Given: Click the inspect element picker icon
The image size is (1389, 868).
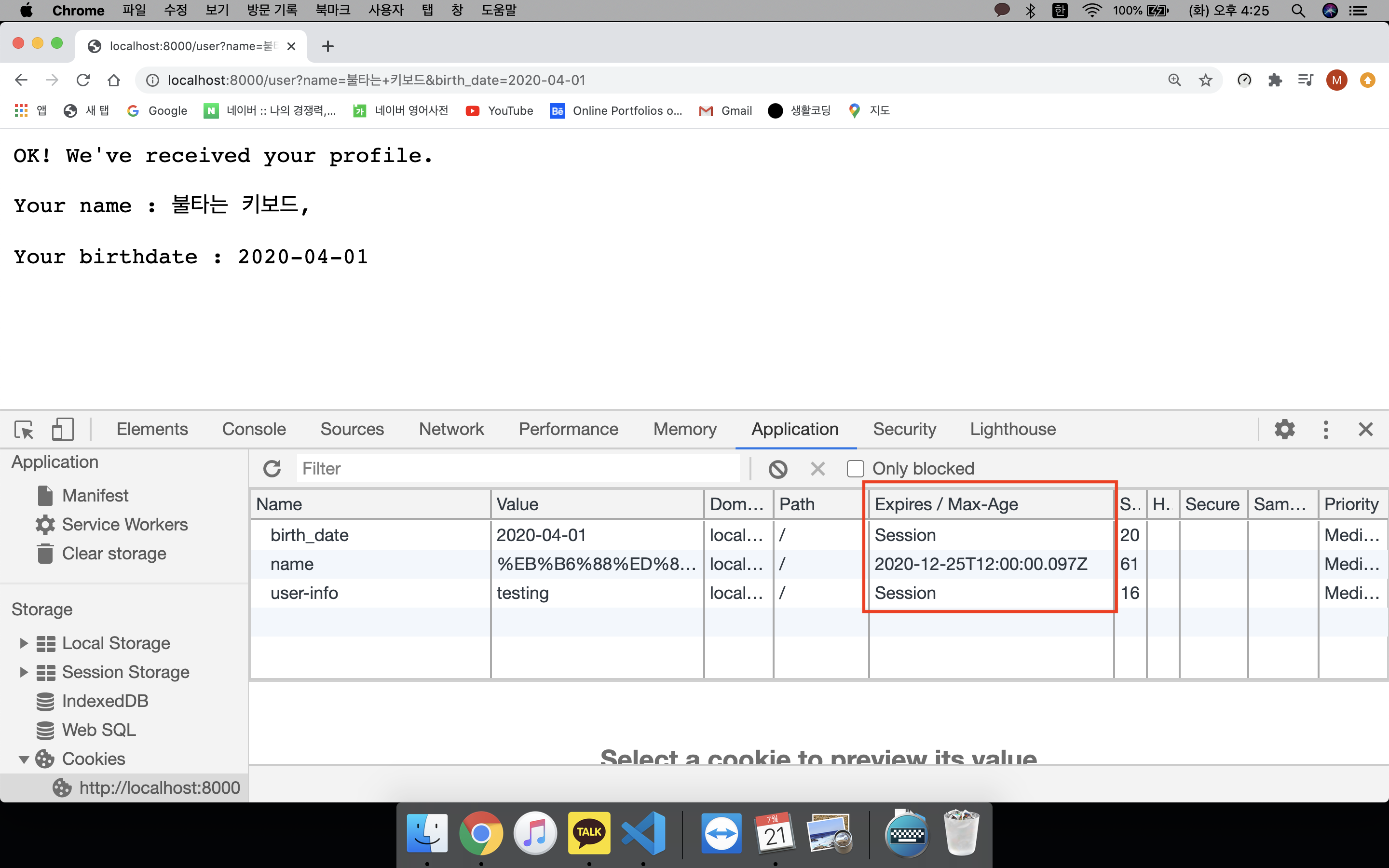Looking at the screenshot, I should click(x=24, y=429).
